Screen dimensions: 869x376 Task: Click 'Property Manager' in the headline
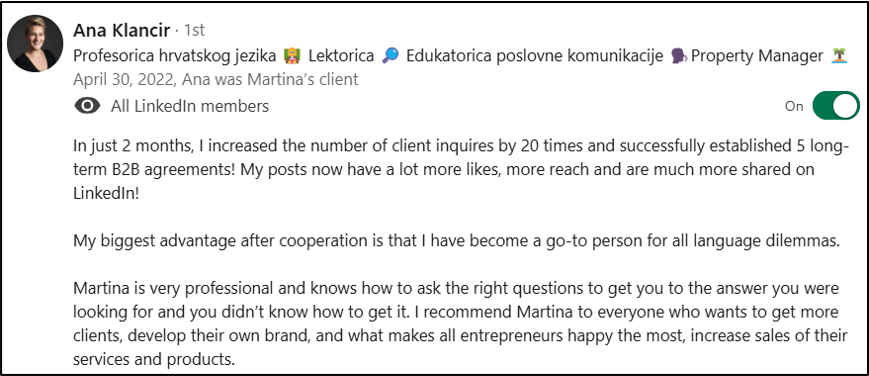(757, 56)
